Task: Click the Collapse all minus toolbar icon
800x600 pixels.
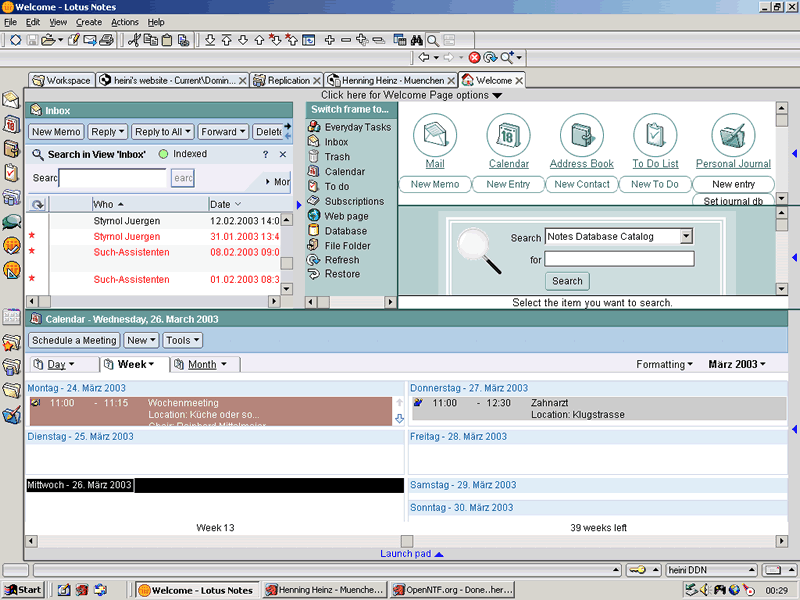Action: pyautogui.click(x=379, y=40)
